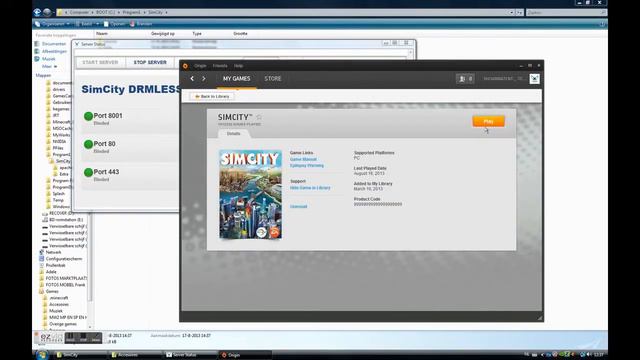Click the Explorer search field
Image resolution: width=640 pixels, height=360 pixels.
point(566,13)
